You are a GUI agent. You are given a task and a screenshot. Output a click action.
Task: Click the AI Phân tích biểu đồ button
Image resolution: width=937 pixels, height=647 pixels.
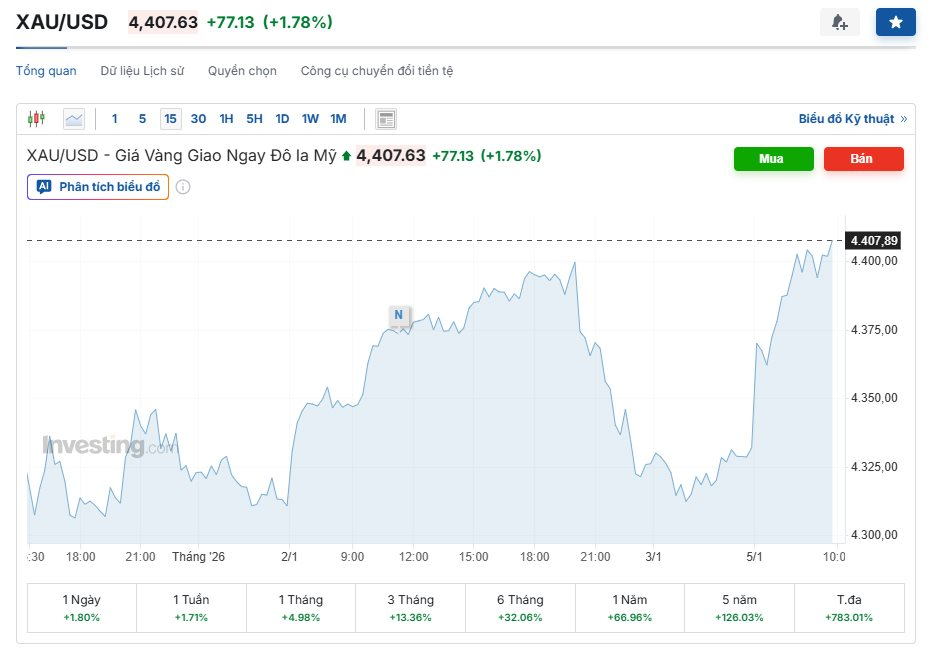tap(98, 187)
